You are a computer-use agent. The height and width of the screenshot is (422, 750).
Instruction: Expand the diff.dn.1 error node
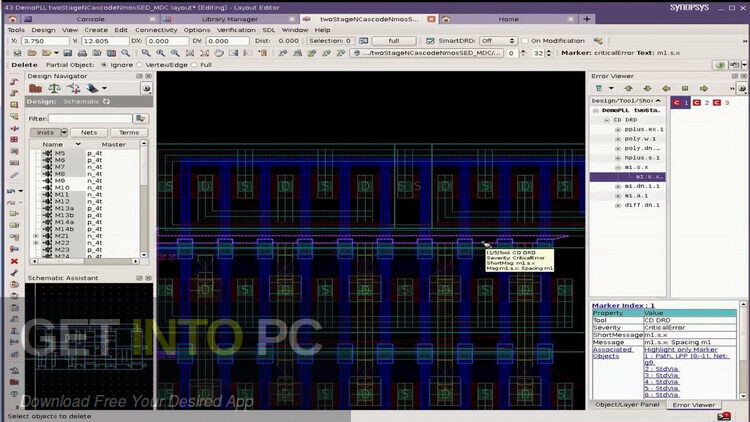pyautogui.click(x=618, y=205)
